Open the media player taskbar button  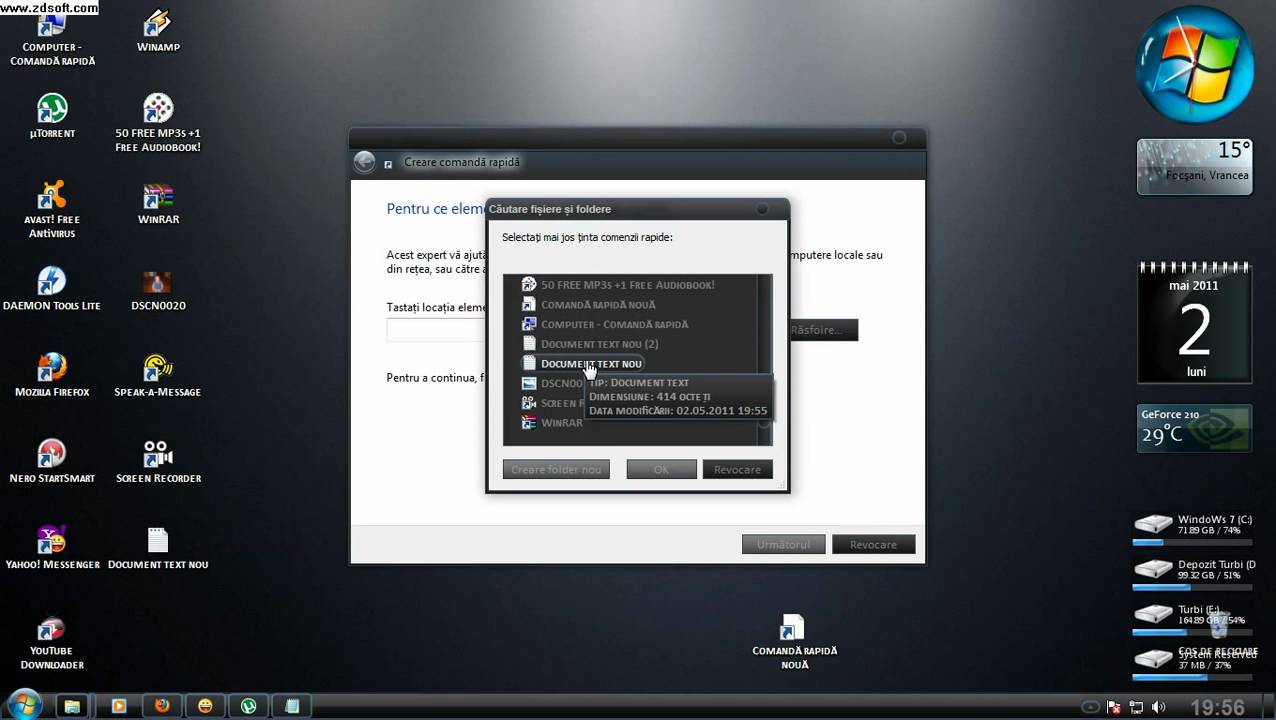coord(118,706)
